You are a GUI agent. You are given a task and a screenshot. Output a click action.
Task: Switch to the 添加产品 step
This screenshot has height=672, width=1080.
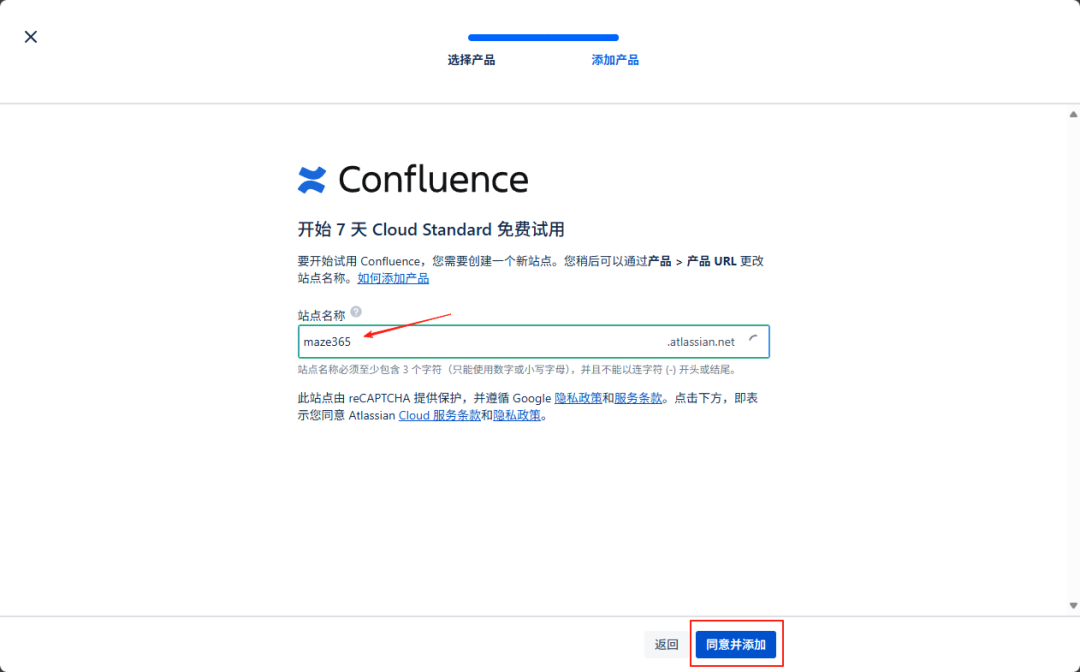[614, 59]
